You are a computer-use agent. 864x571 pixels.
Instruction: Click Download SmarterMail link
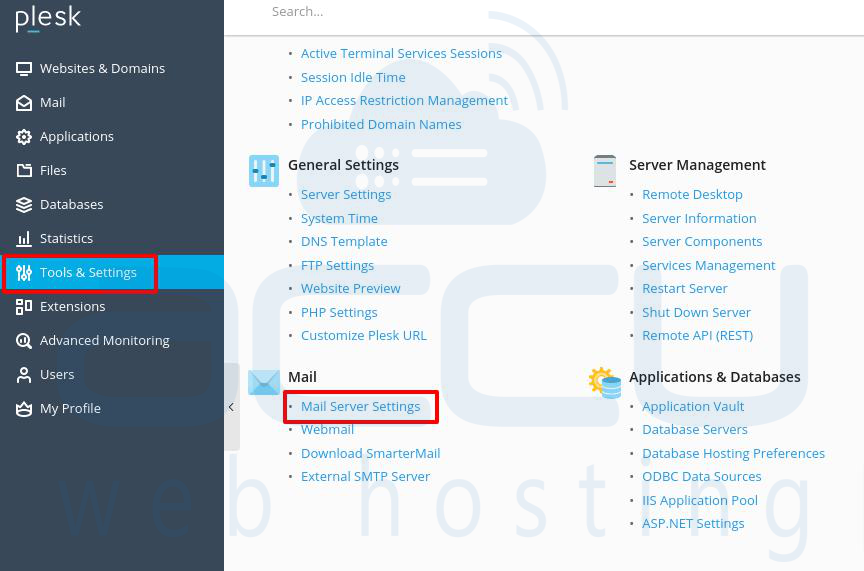pyautogui.click(x=370, y=454)
